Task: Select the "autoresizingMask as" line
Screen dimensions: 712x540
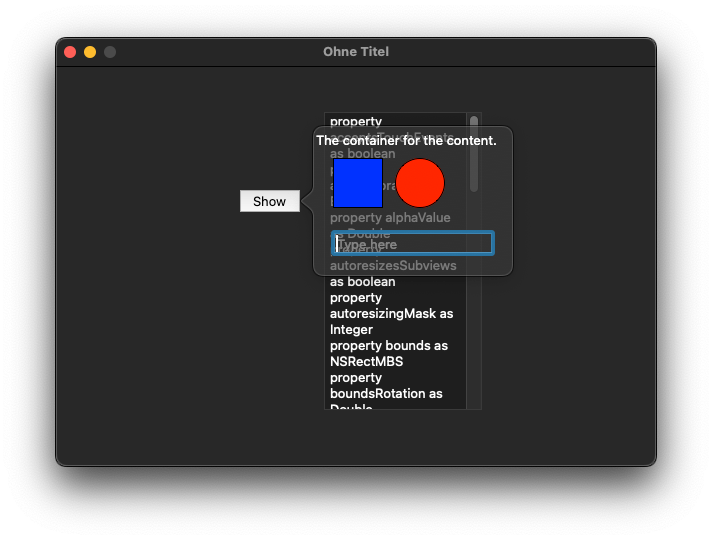Action: click(391, 313)
